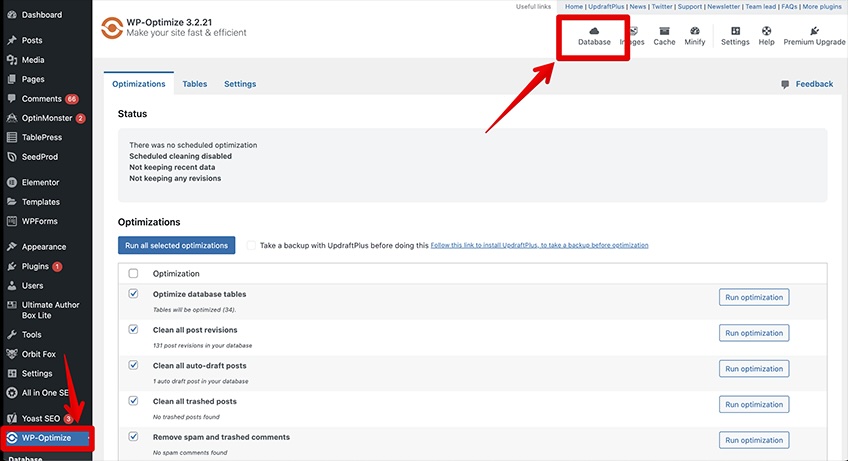Open the FAQs useful link
The width and height of the screenshot is (848, 461).
789,6
